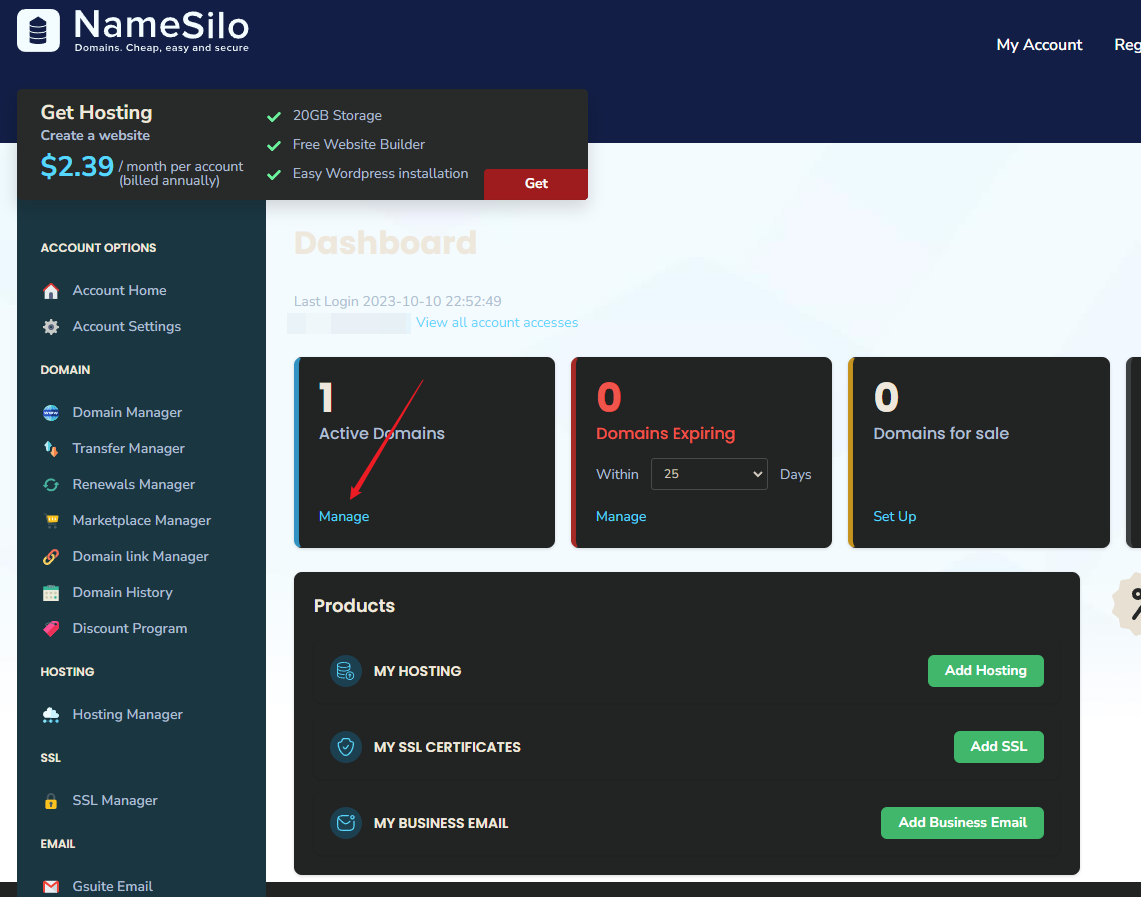1141x897 pixels.
Task: Click Manage under Domains Expiring
Action: point(621,516)
